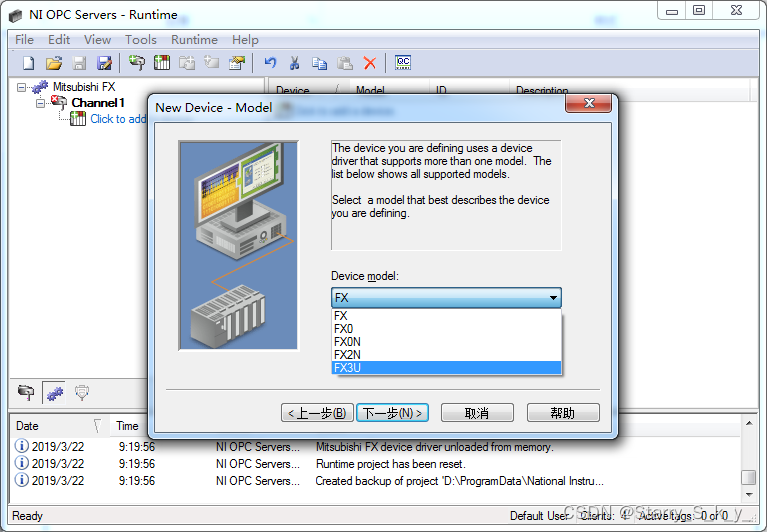The image size is (767, 532).
Task: Collapse the Mitsubishi FX tree node
Action: pos(21,88)
